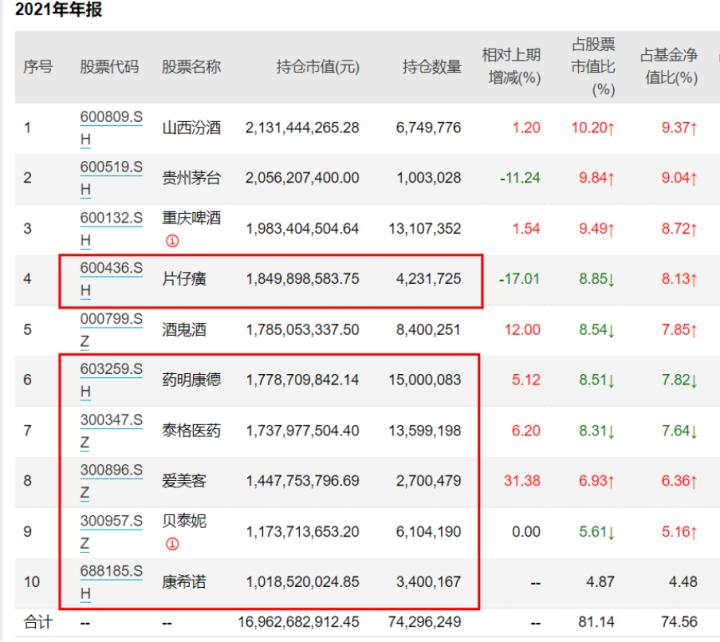Select the 泰格医药 stock name
Screen dimensions: 720x642
pyautogui.click(x=191, y=431)
